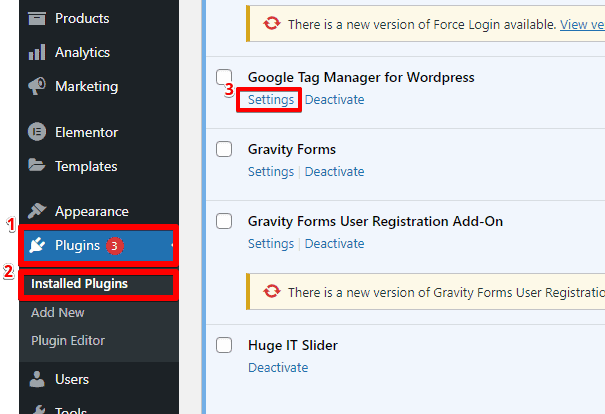Click the Analytics bar chart icon

point(37,52)
